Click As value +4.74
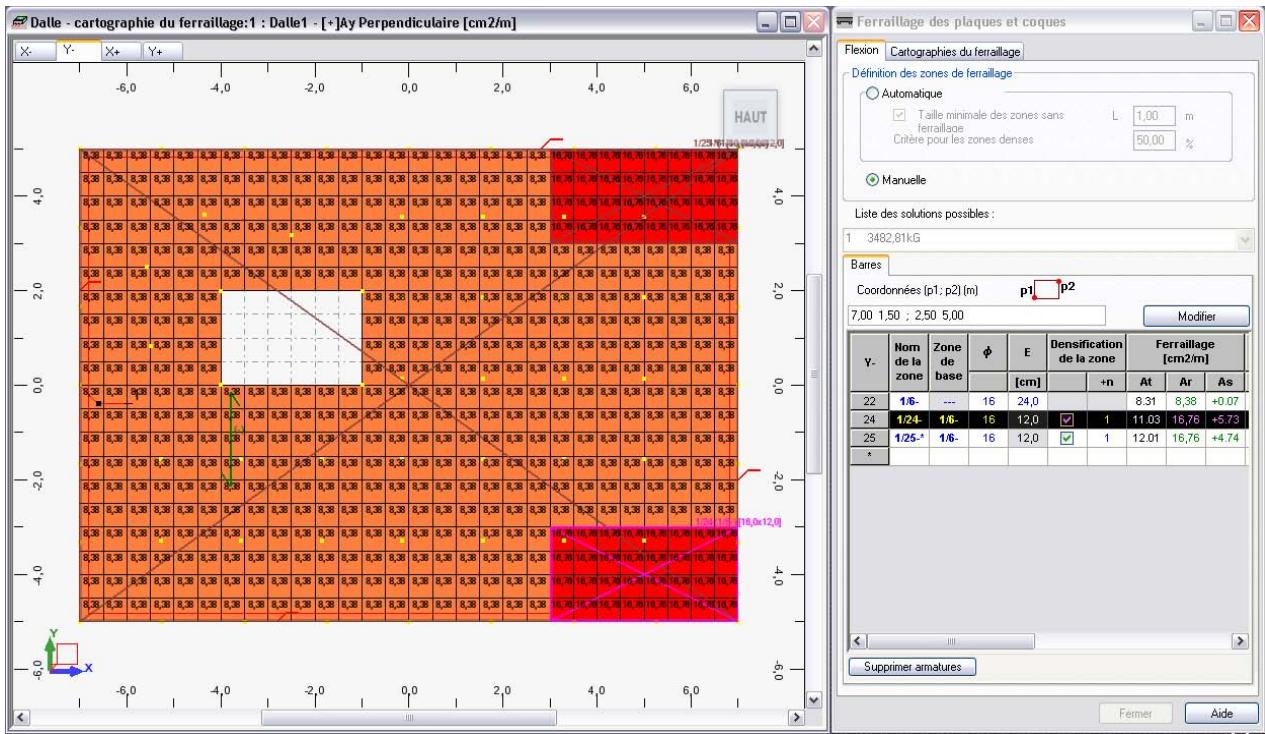The width and height of the screenshot is (1265, 734). click(1225, 438)
